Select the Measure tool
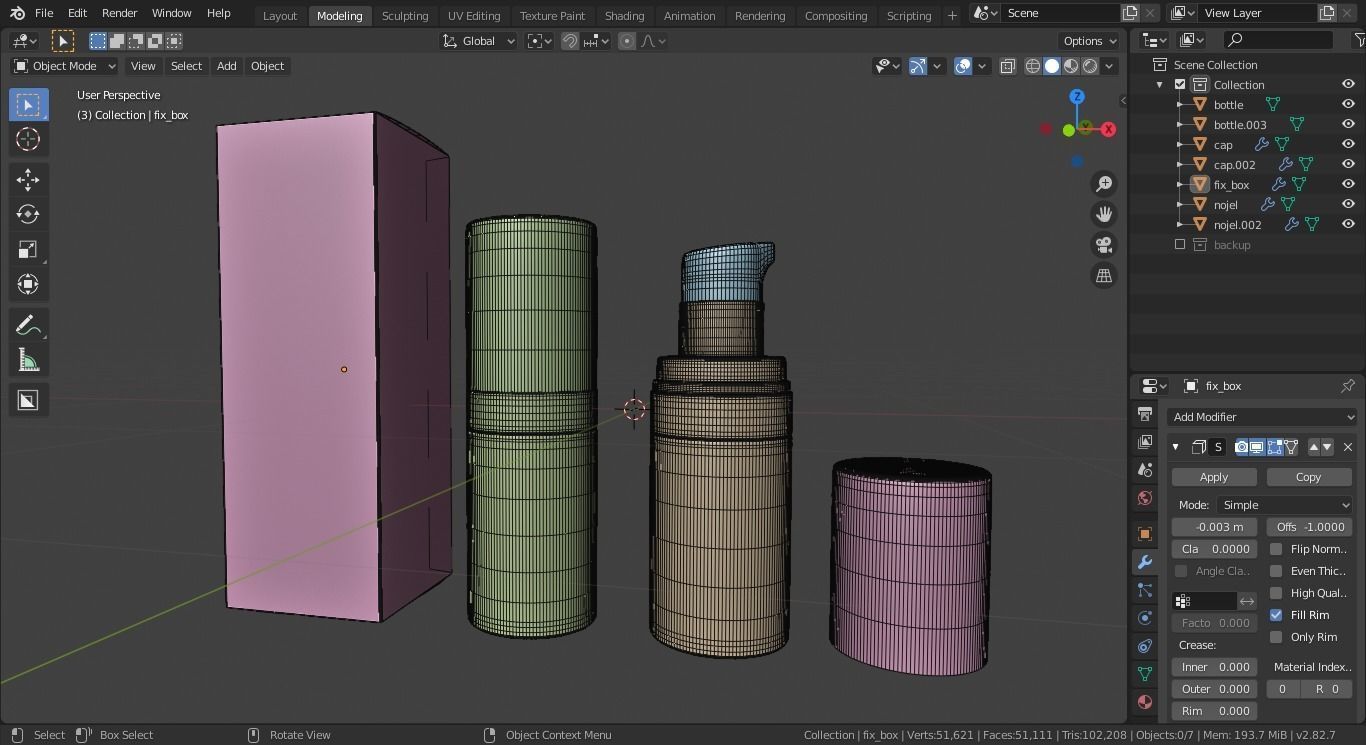1366x745 pixels. click(x=28, y=360)
